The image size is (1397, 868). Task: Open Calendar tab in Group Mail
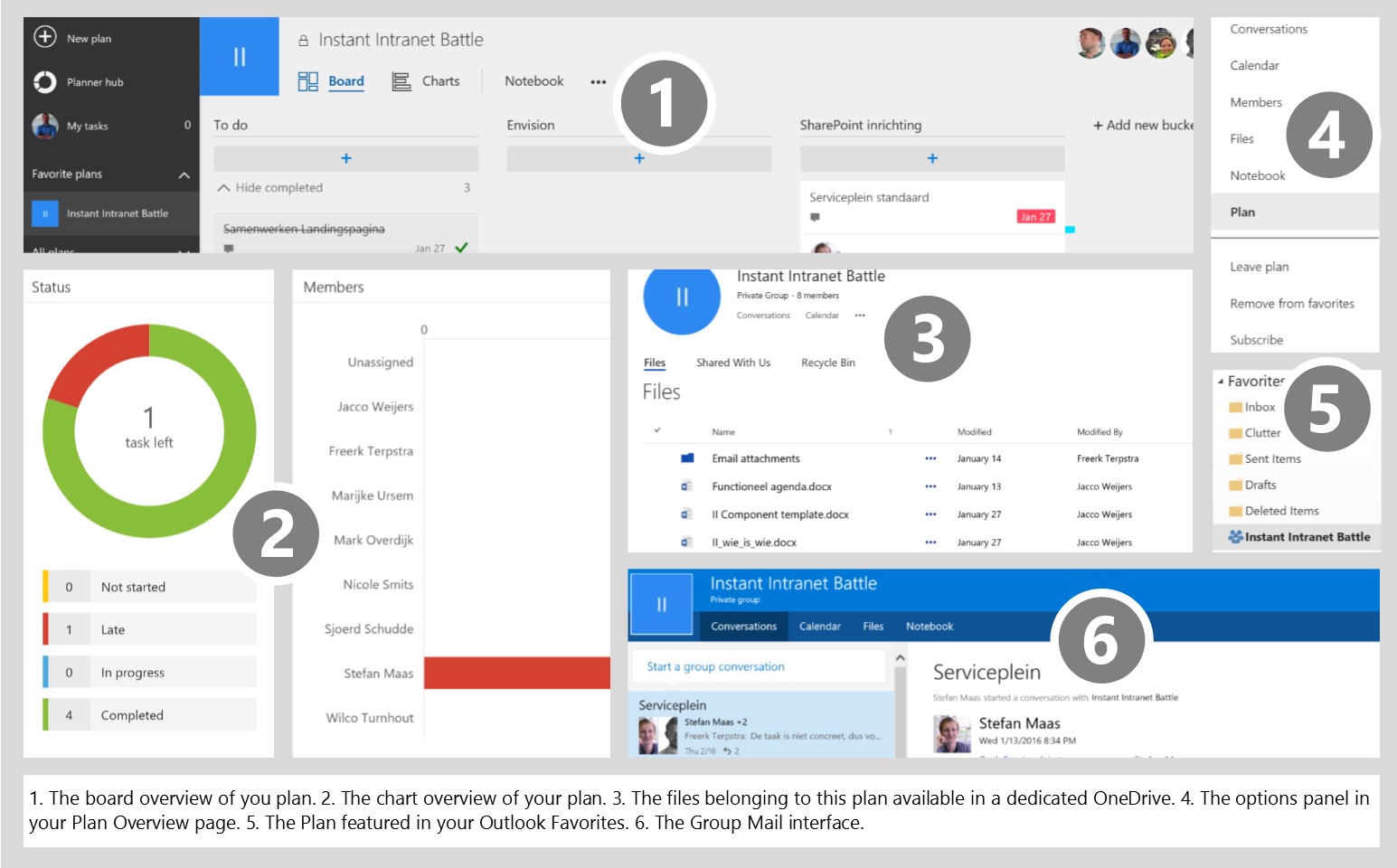coord(820,627)
